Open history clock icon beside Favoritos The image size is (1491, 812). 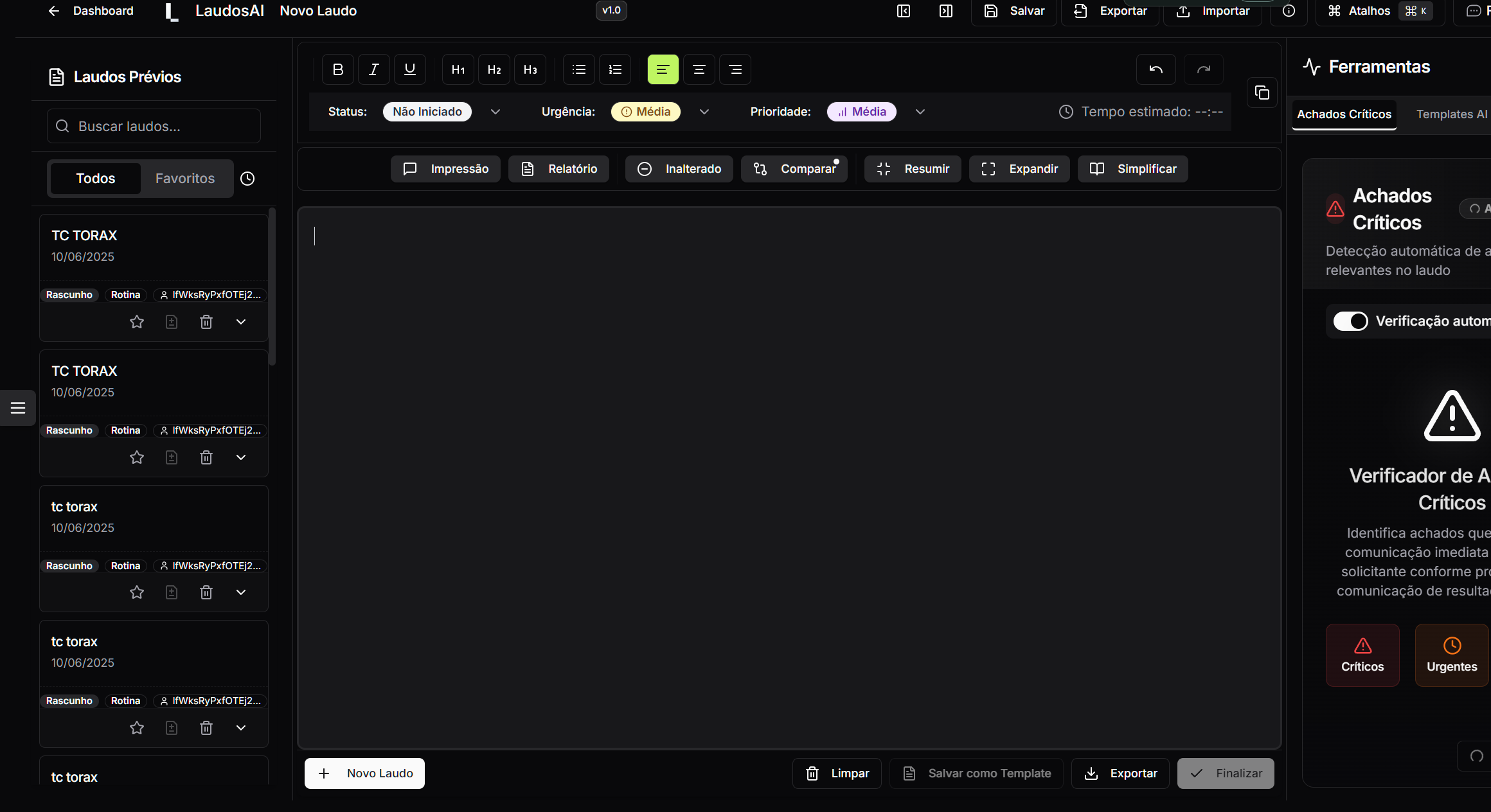[x=247, y=179]
